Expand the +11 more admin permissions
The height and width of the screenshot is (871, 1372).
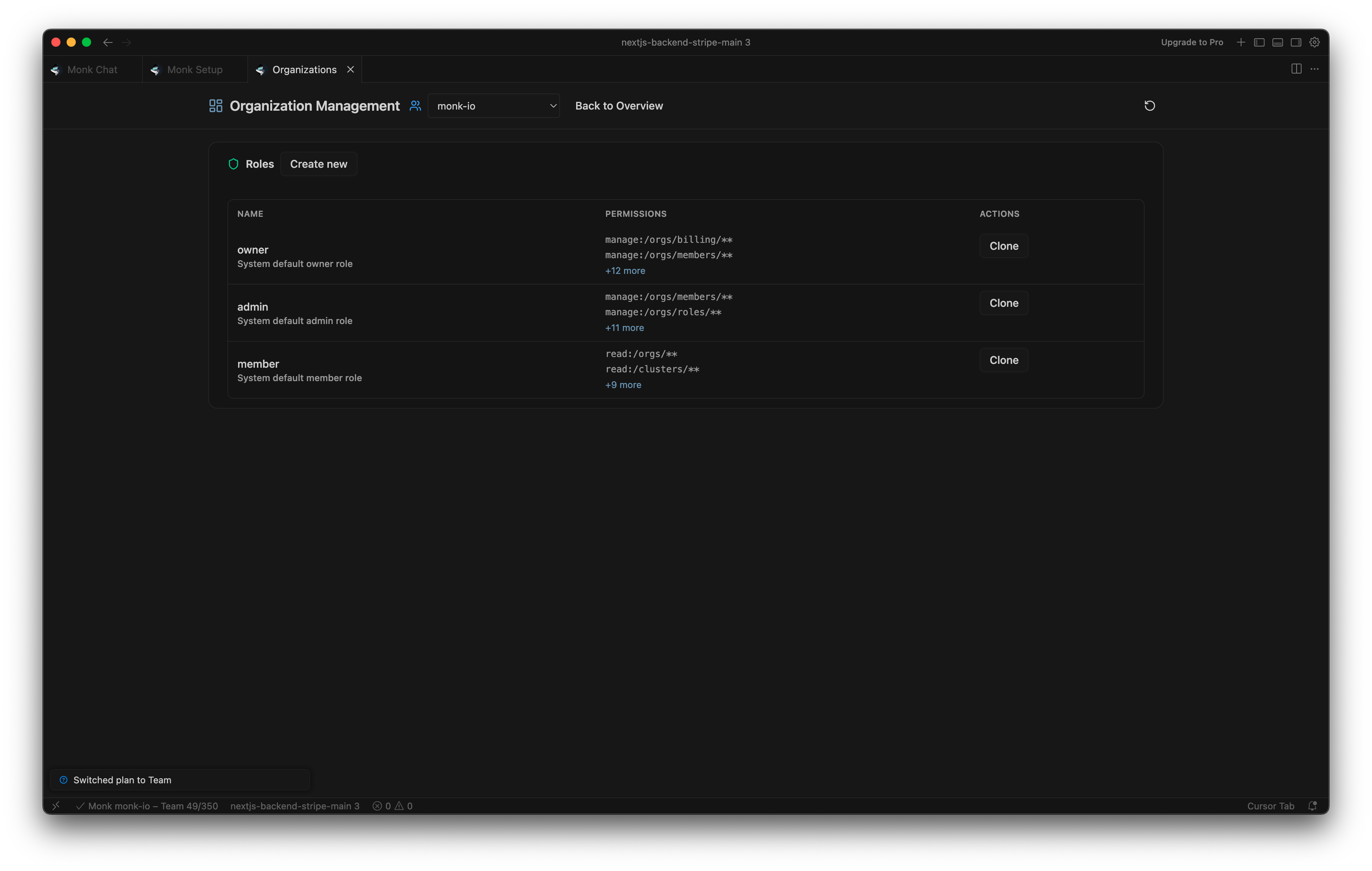[624, 328]
